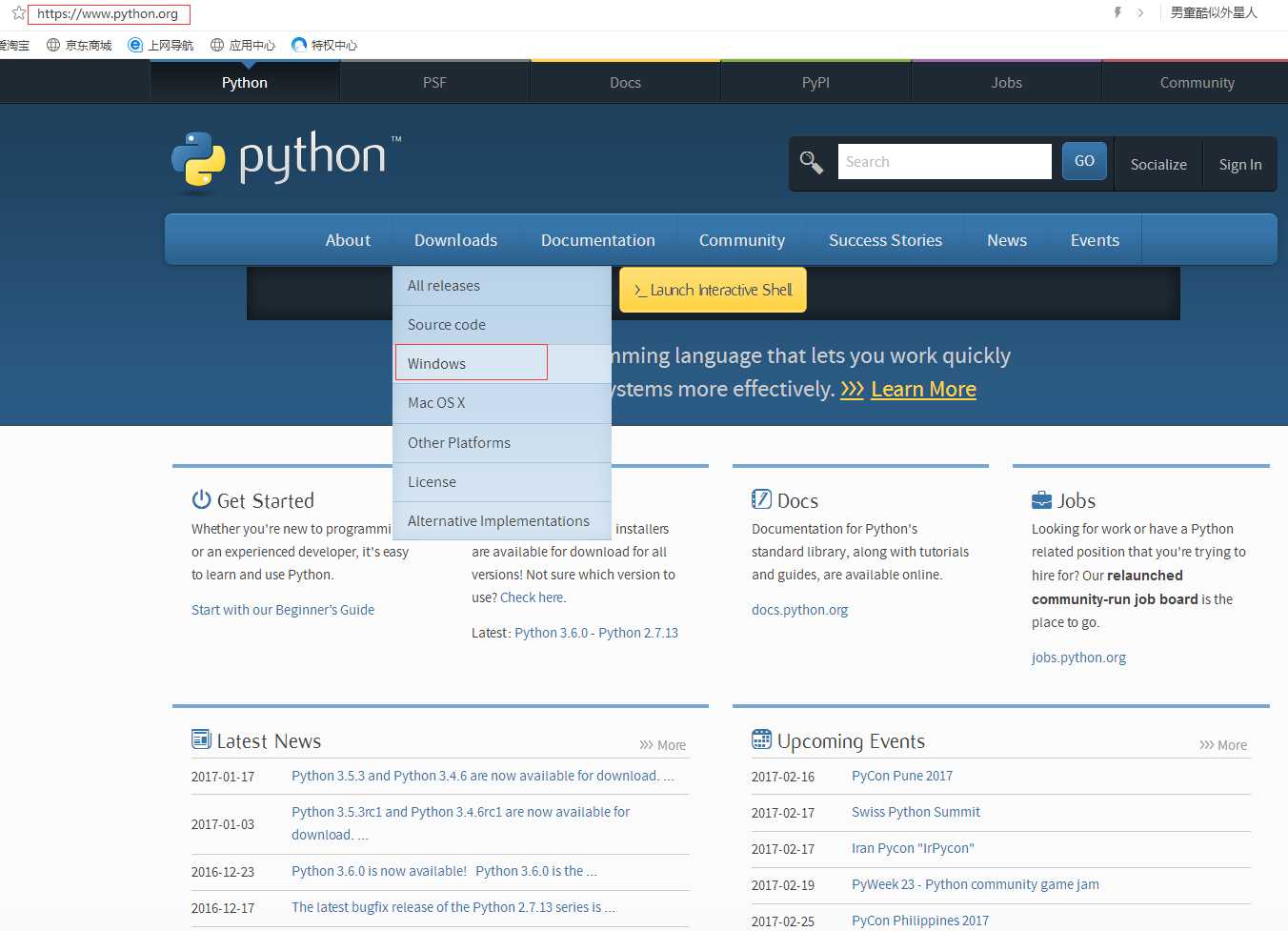
Task: Click the magnifying glass search icon
Action: tap(812, 162)
